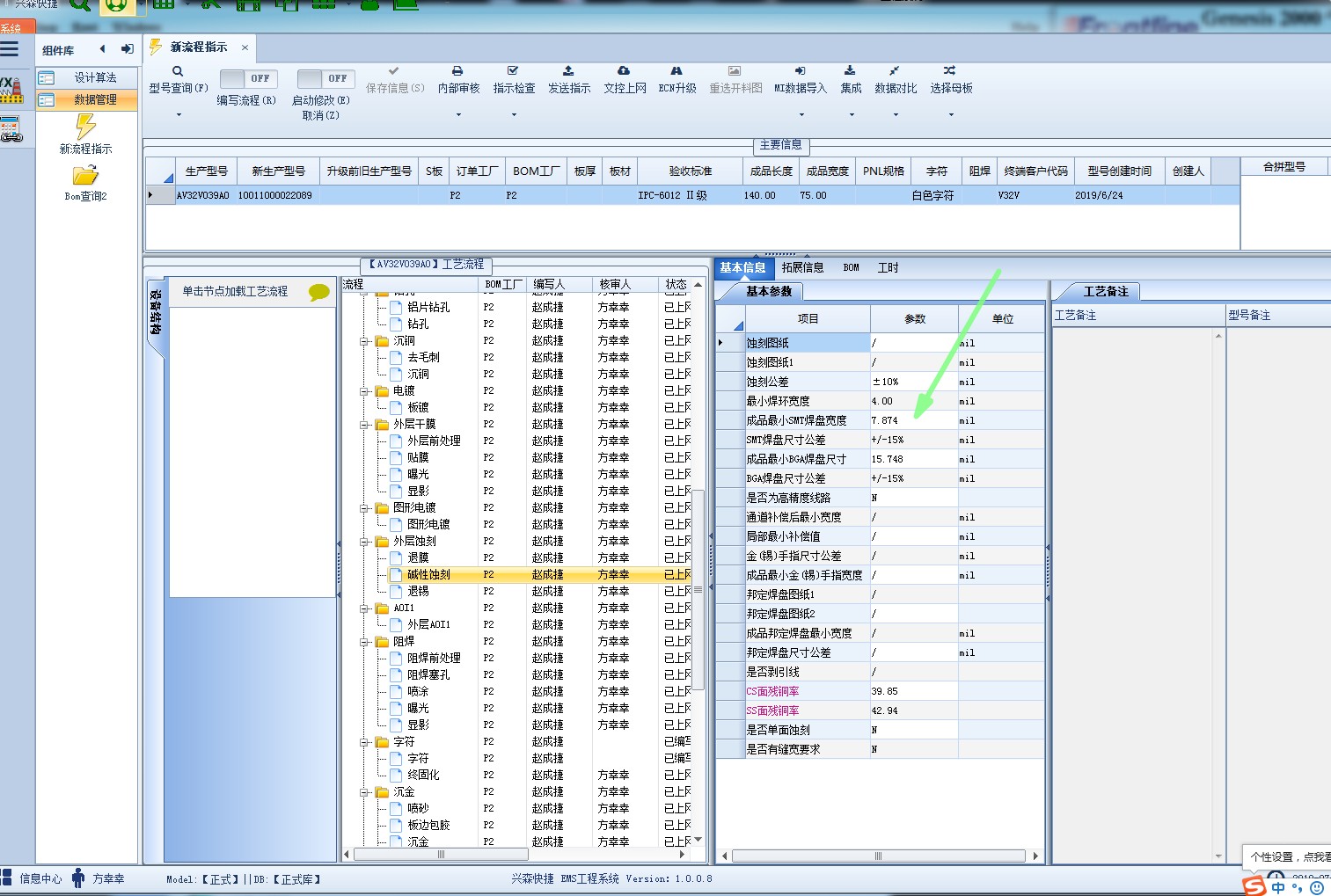
Task: Click the 信息中心 status bar link
Action: (x=40, y=878)
